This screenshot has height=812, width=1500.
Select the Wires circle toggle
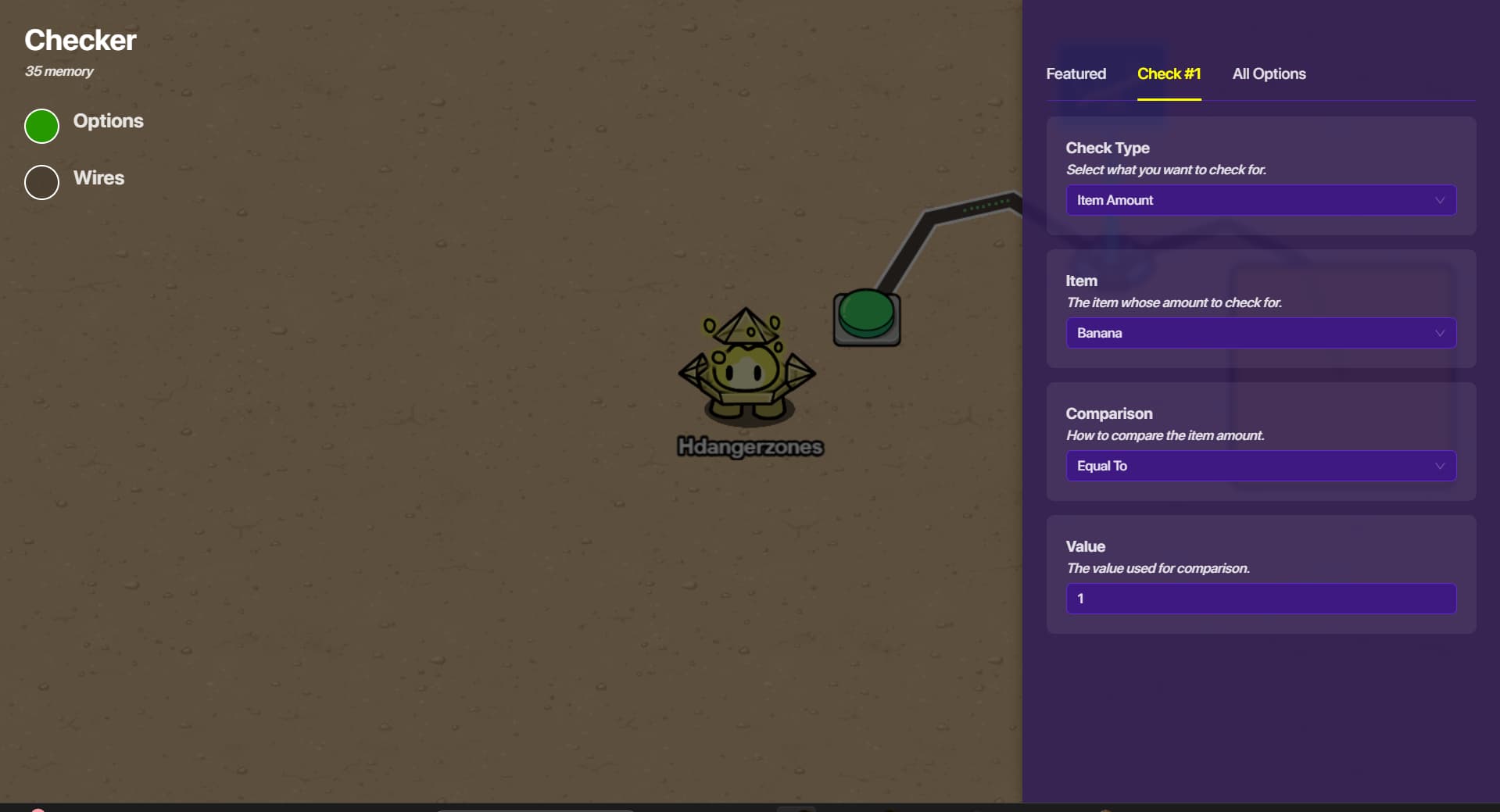(42, 182)
